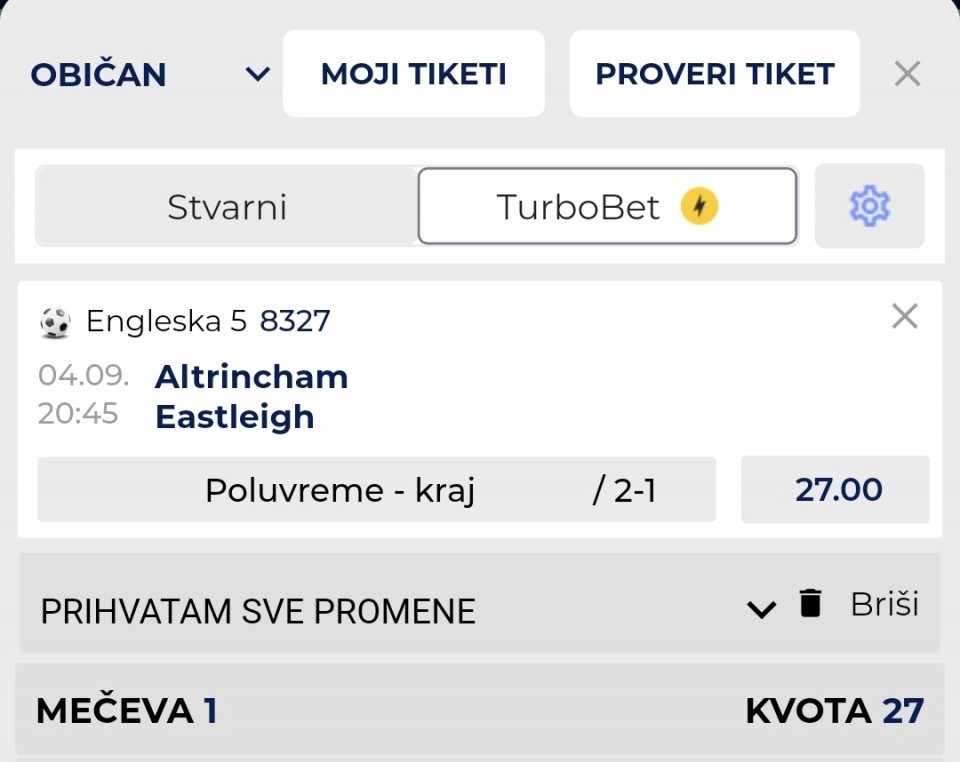Open the PROVERI TIKET tab
Viewport: 960px width, 762px height.
(x=714, y=73)
